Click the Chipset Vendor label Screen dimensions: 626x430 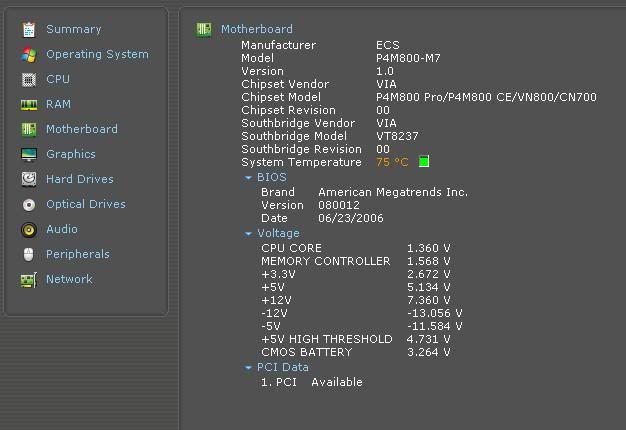click(285, 84)
